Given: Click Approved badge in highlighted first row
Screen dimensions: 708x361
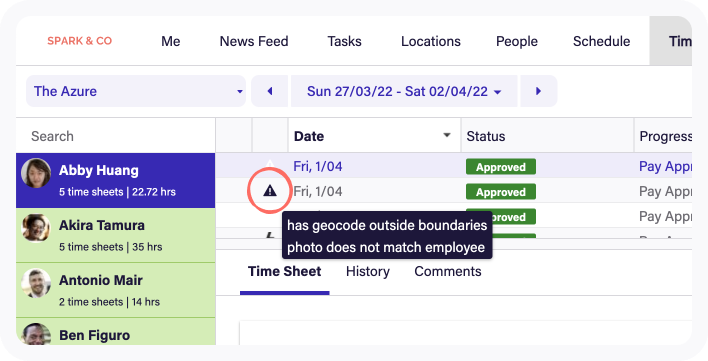Looking at the screenshot, I should (x=501, y=167).
